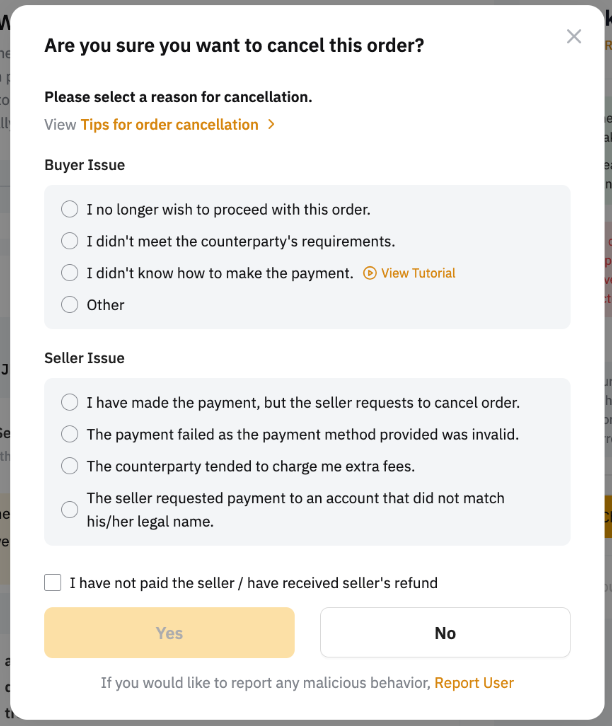This screenshot has height=726, width=612.
Task: Select 'didn't know how to make payment'
Action: coord(69,273)
